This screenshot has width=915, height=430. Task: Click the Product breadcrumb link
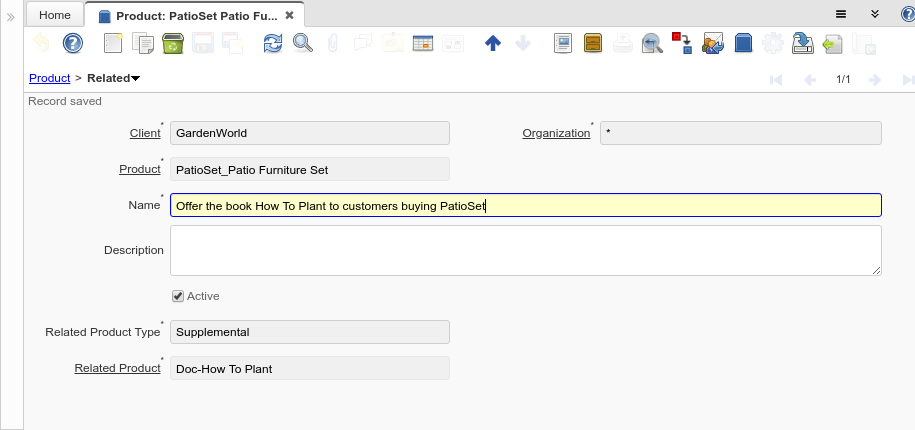click(49, 78)
